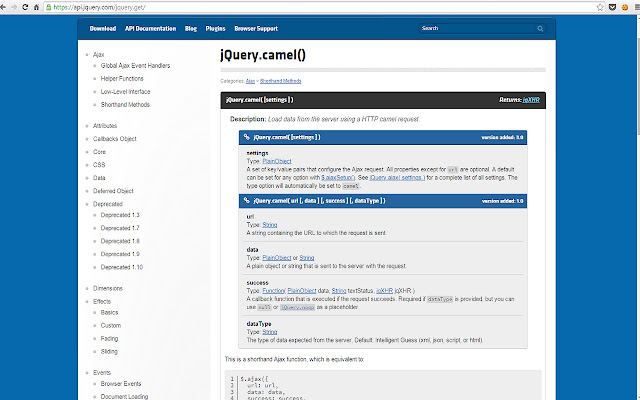Click the jQuery.camel( [settings] ) black header
Screen dimensions: 640x400
(383, 100)
